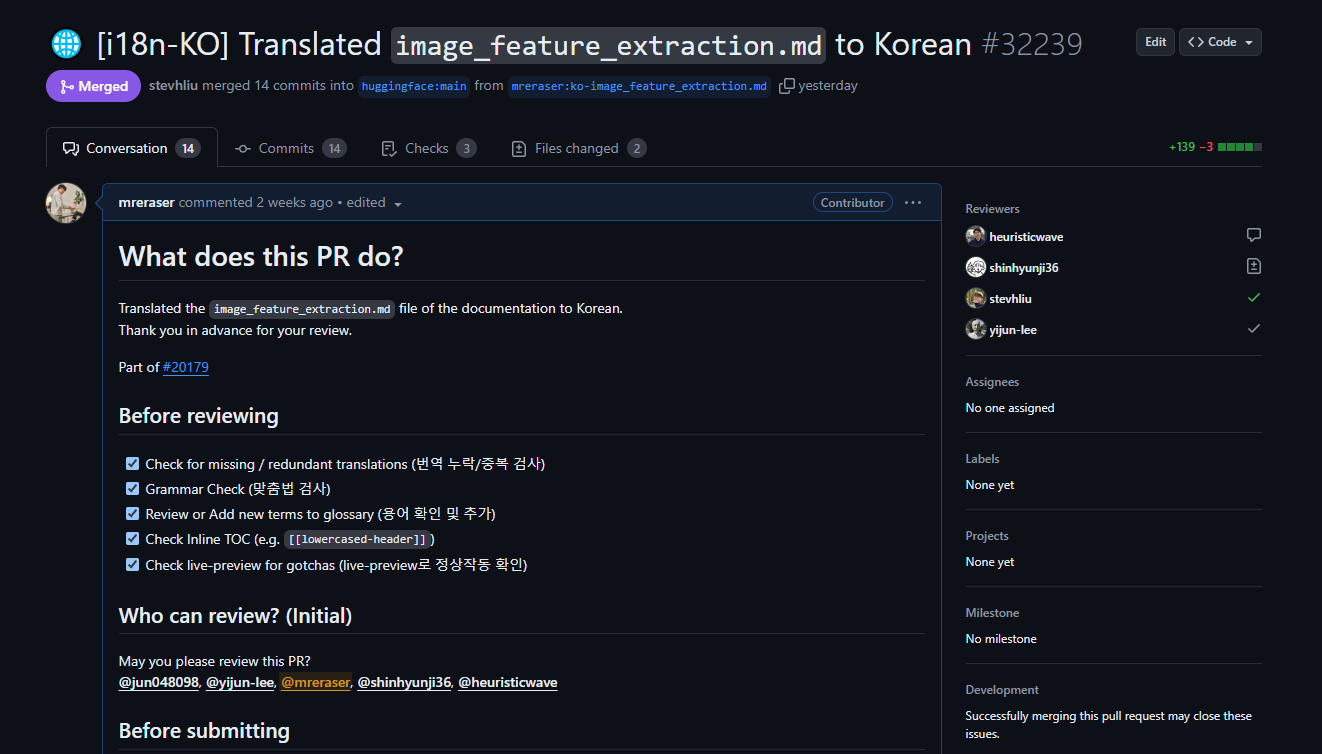Click the 'No milestone' text
This screenshot has width=1322, height=754.
(x=1001, y=639)
